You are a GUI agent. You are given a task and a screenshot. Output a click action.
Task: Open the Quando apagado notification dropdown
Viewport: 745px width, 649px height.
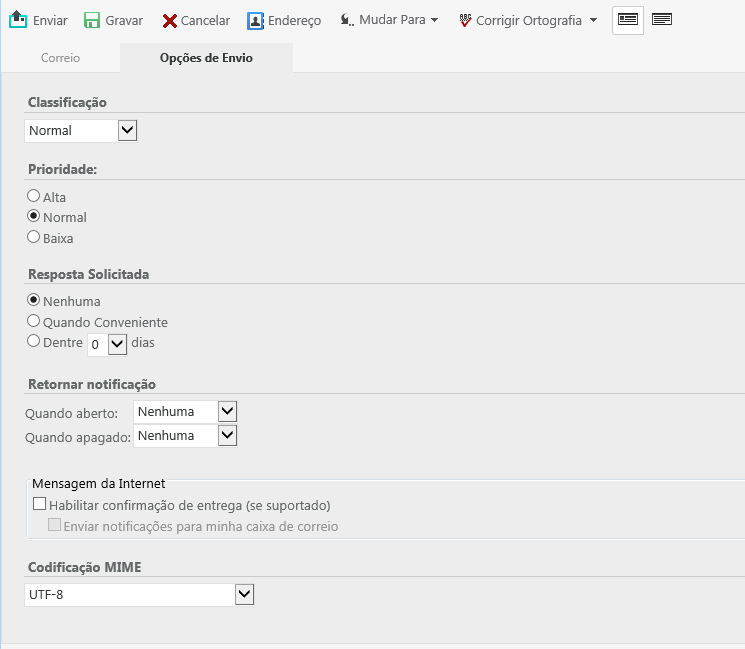pyautogui.click(x=185, y=436)
